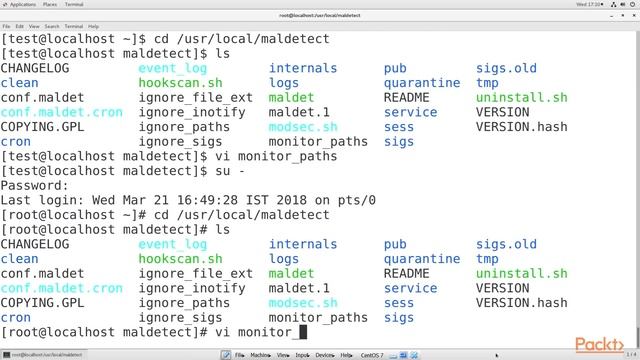Viewport: 640px width, 360px height.
Task: Click the Terminal app menu in the top panel
Action: click(x=74, y=4)
